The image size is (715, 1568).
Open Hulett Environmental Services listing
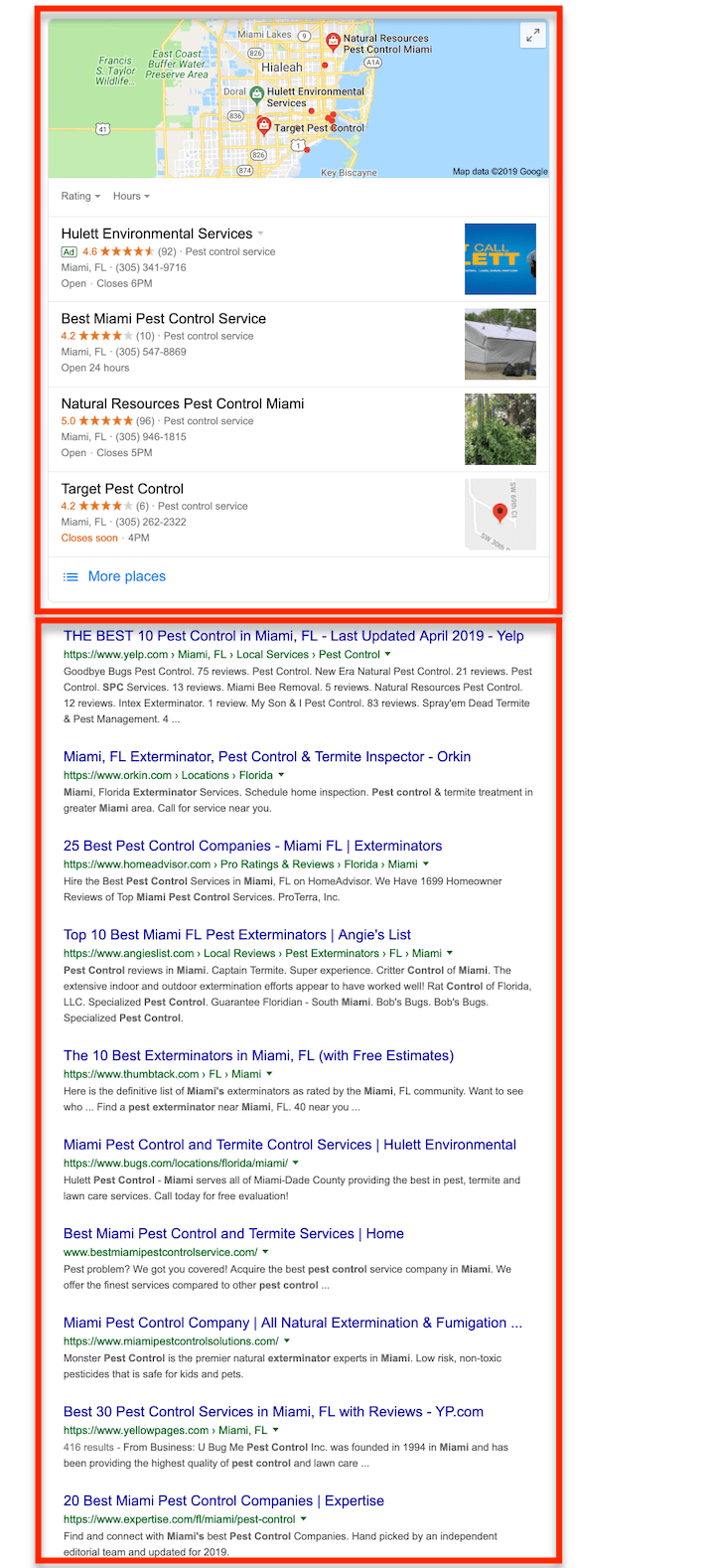click(x=157, y=234)
